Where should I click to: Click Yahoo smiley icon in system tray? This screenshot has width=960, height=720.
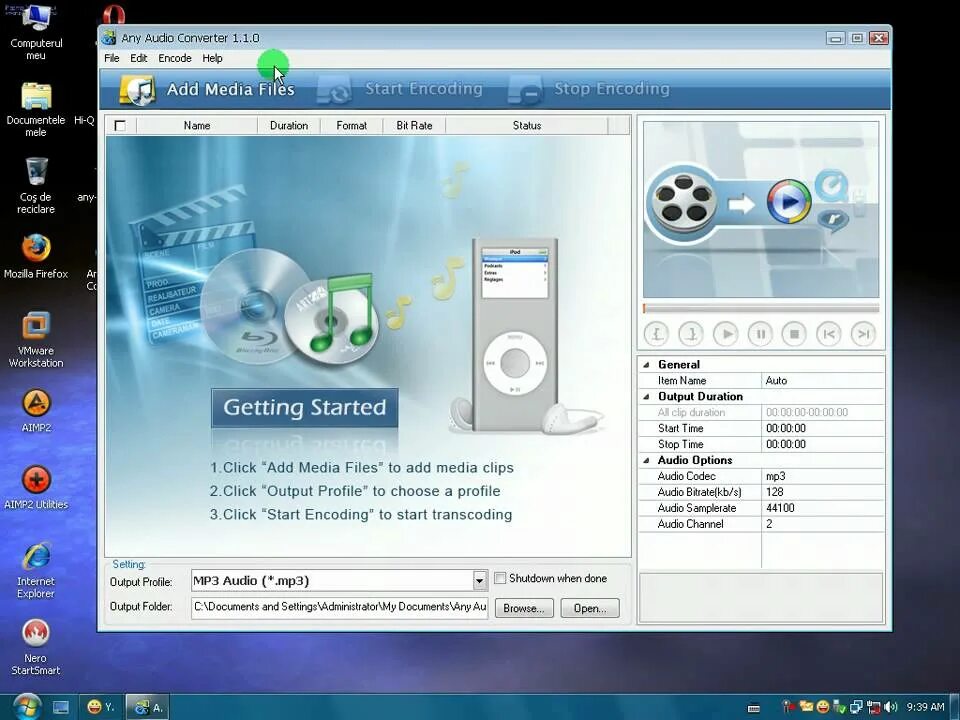[823, 707]
